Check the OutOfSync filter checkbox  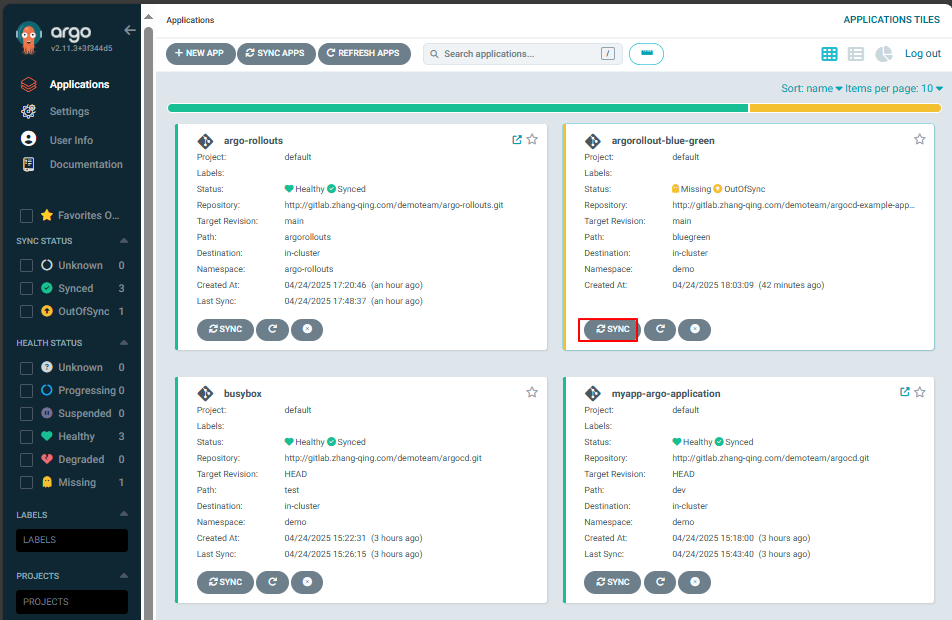(26, 312)
